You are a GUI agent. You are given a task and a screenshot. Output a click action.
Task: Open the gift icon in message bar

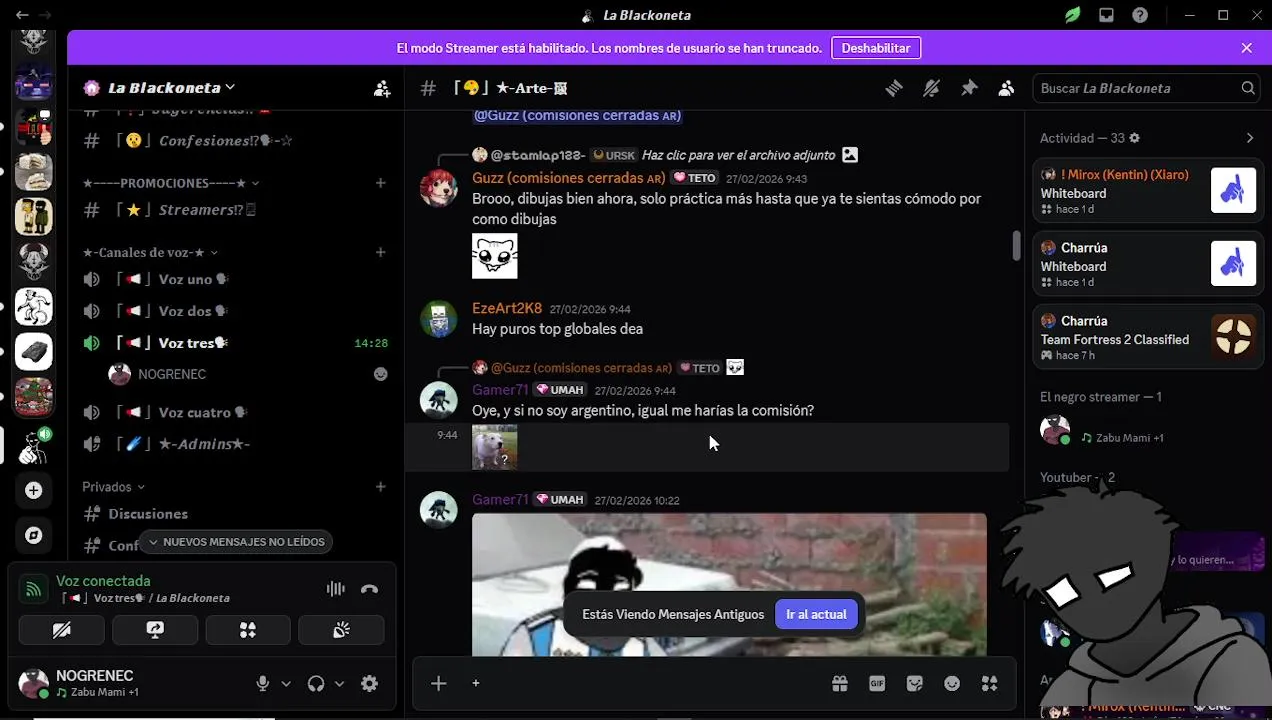pos(840,683)
